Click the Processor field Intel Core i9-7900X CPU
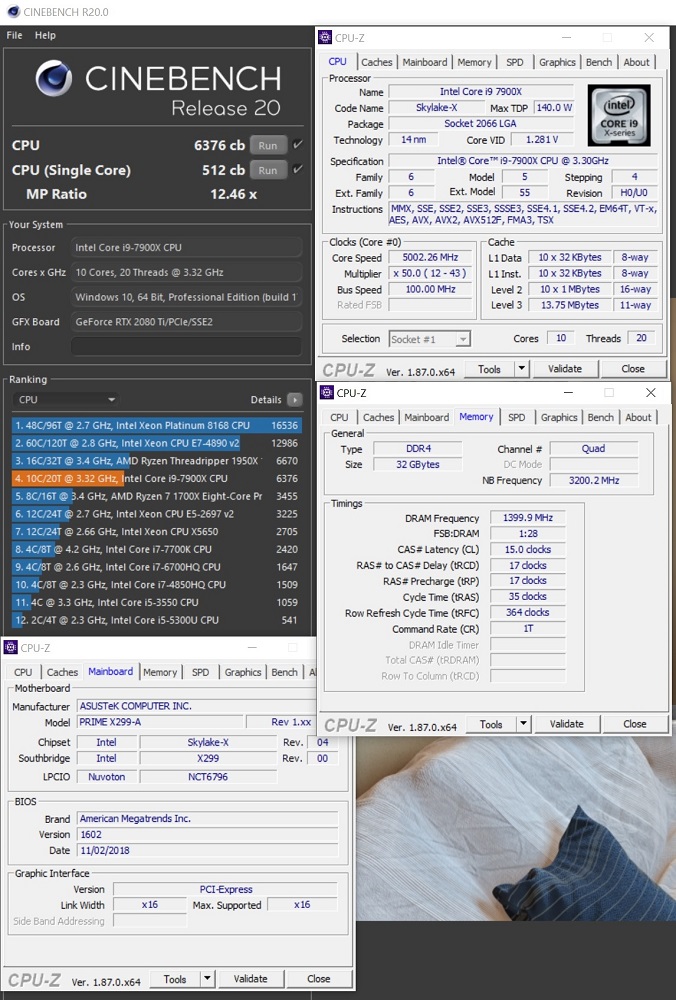 pos(186,247)
